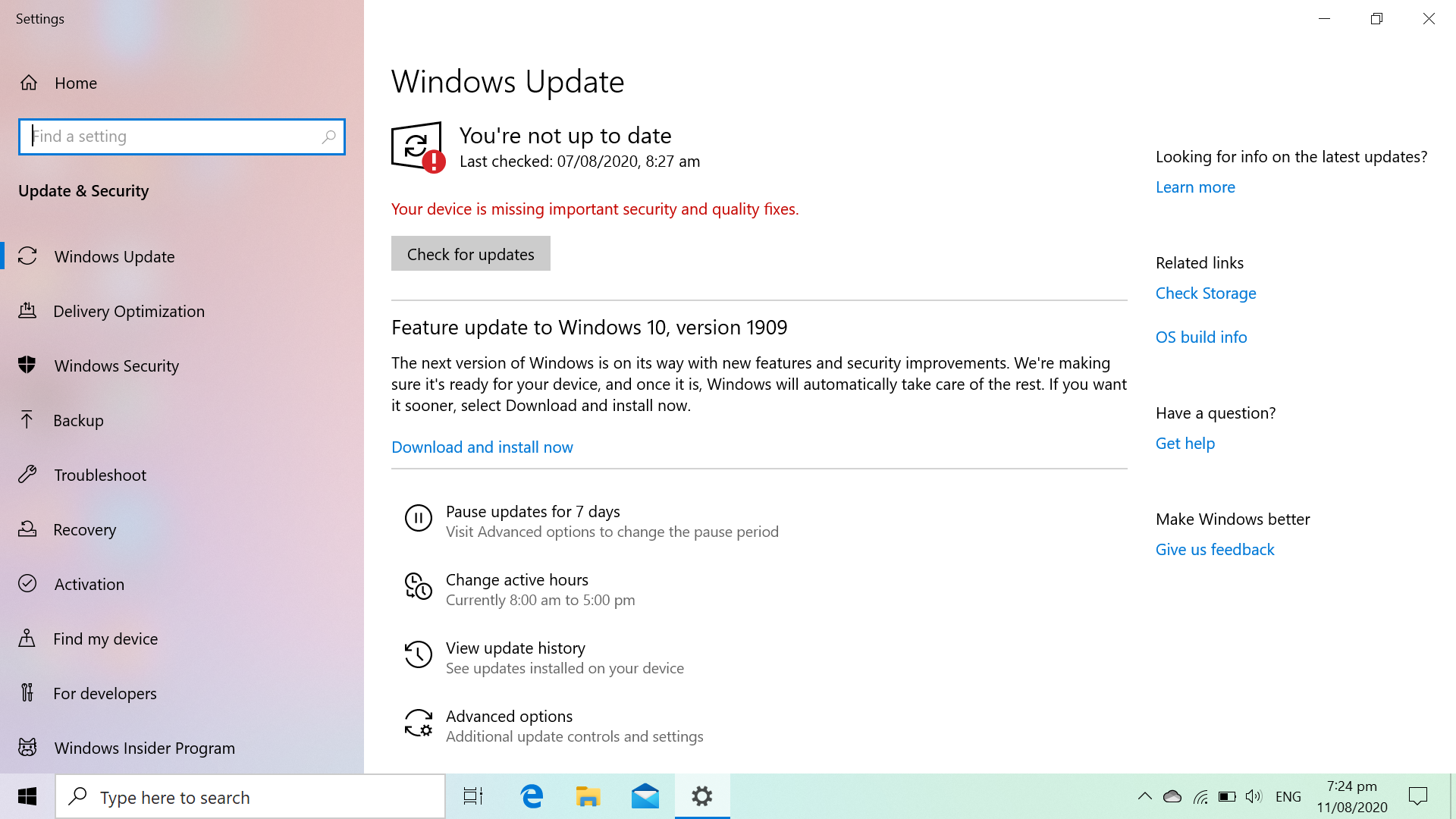Click the Troubleshoot wrench icon
This screenshot has width=1456, height=819.
point(27,475)
